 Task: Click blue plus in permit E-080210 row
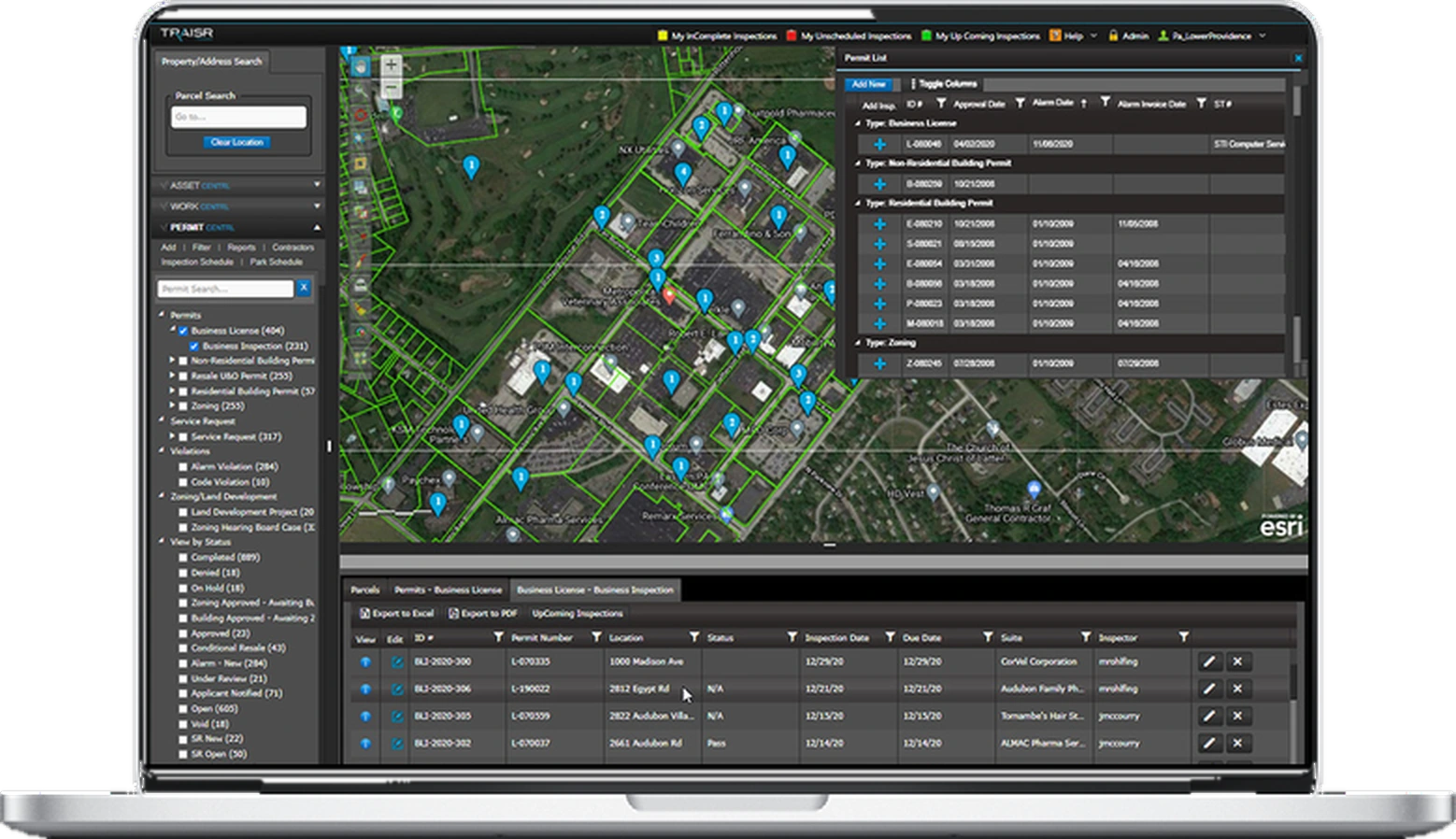[879, 224]
